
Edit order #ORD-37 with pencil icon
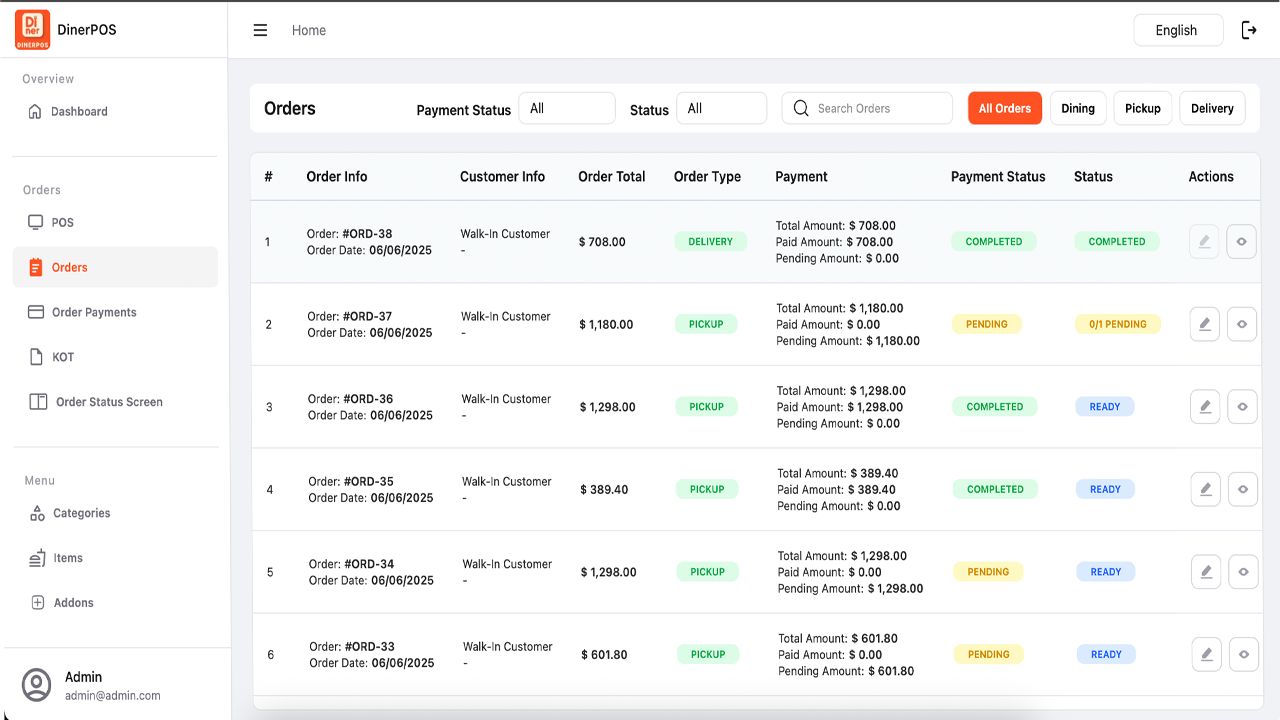click(1205, 324)
